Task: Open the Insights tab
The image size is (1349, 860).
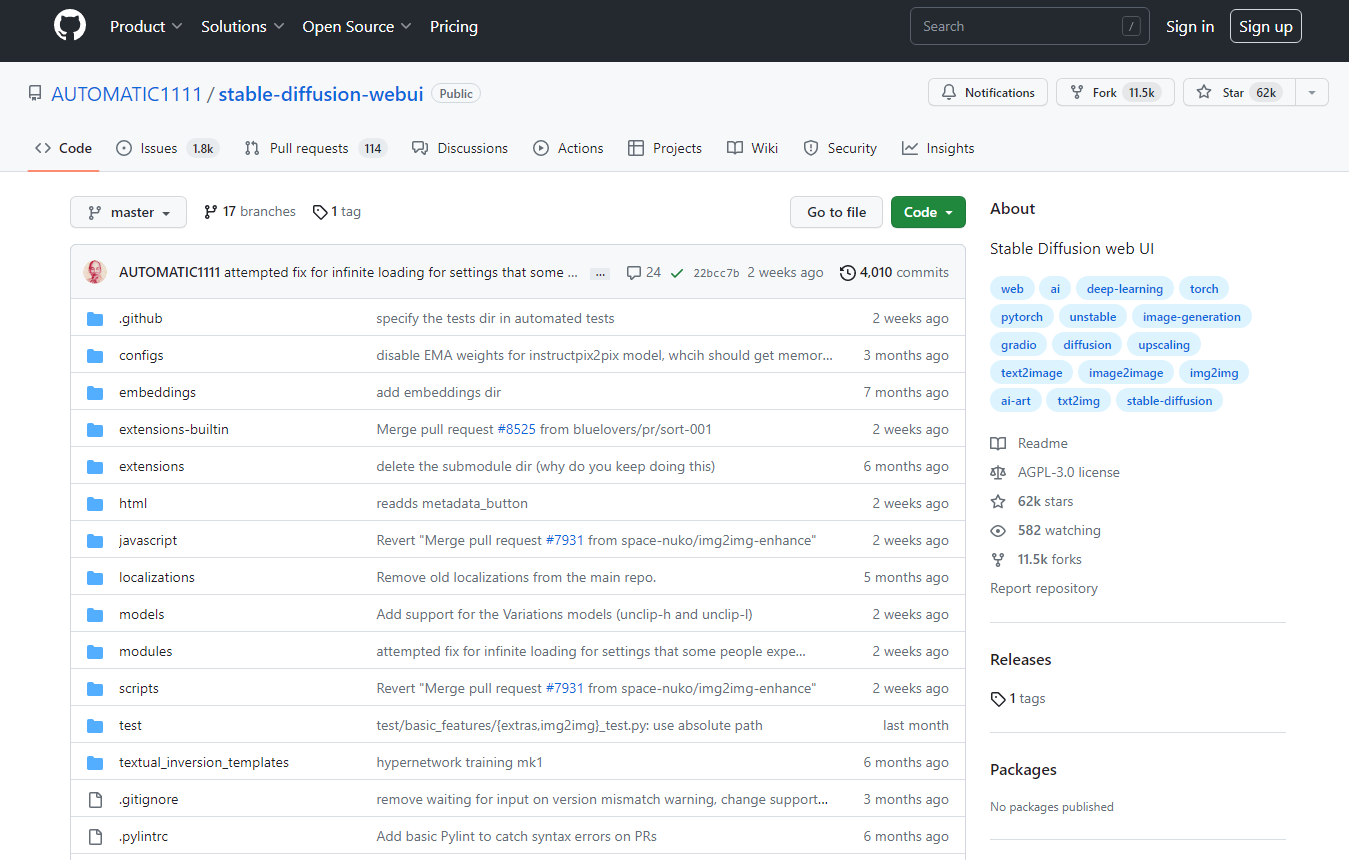Action: [x=938, y=148]
